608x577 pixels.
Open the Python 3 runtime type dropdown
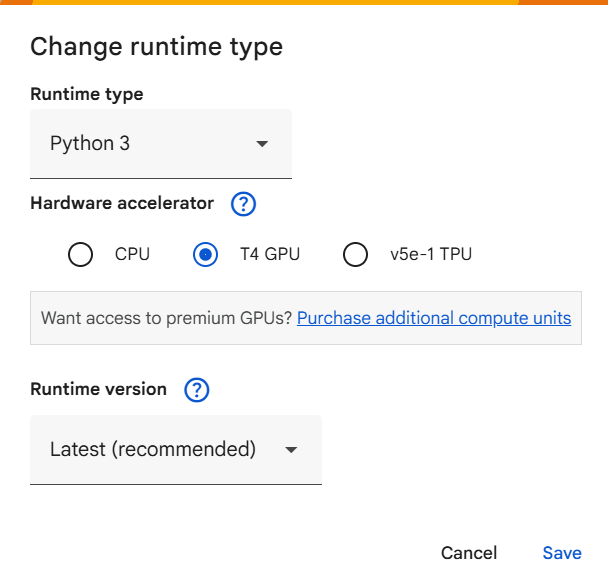point(160,144)
